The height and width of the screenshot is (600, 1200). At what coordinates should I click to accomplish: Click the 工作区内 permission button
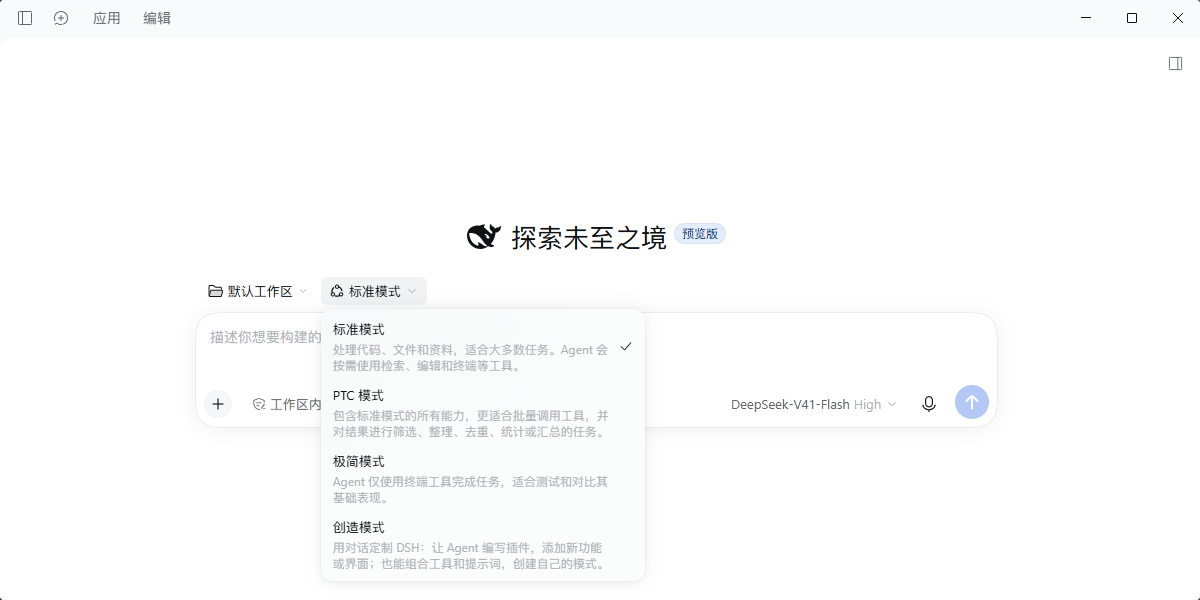tap(285, 404)
